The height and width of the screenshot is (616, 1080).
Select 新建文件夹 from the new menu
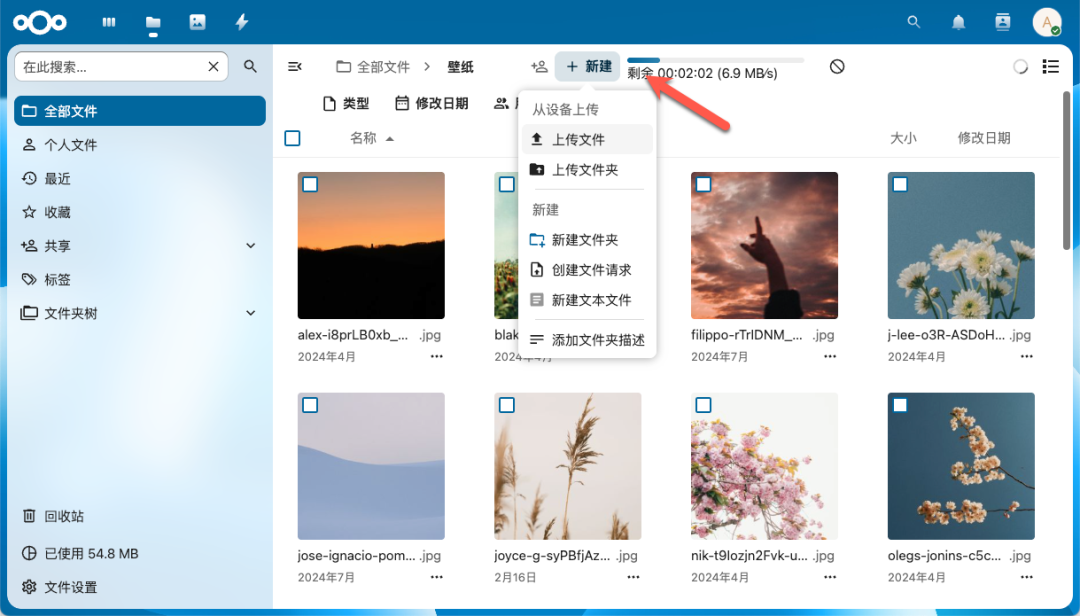(x=584, y=239)
